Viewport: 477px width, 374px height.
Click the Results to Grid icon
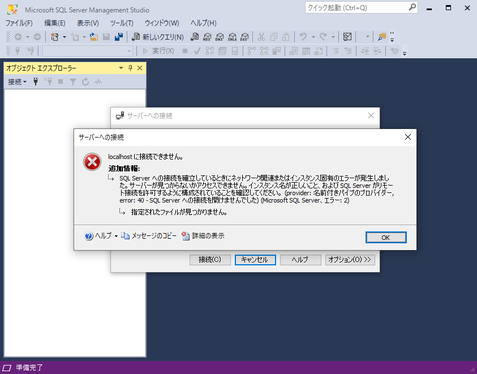[306, 51]
